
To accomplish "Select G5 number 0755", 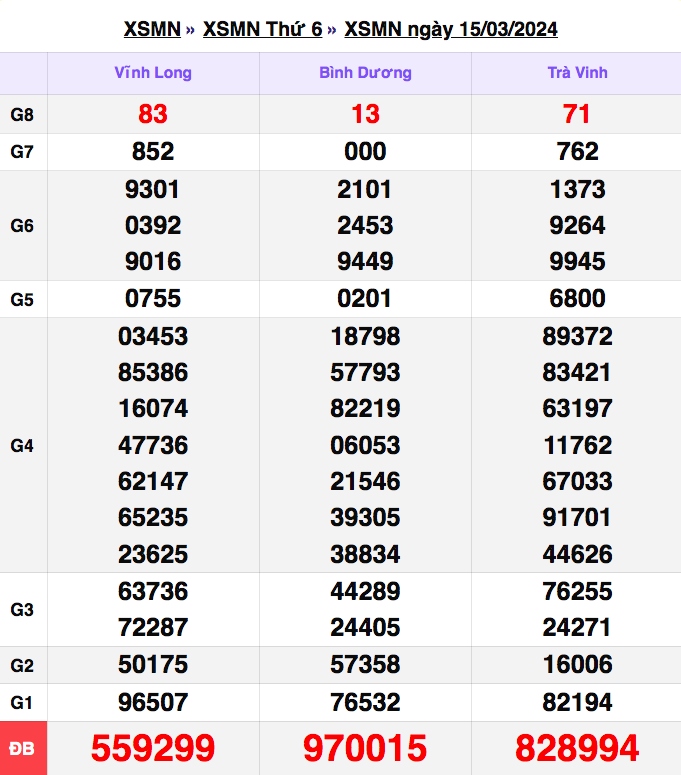I will 153,299.
